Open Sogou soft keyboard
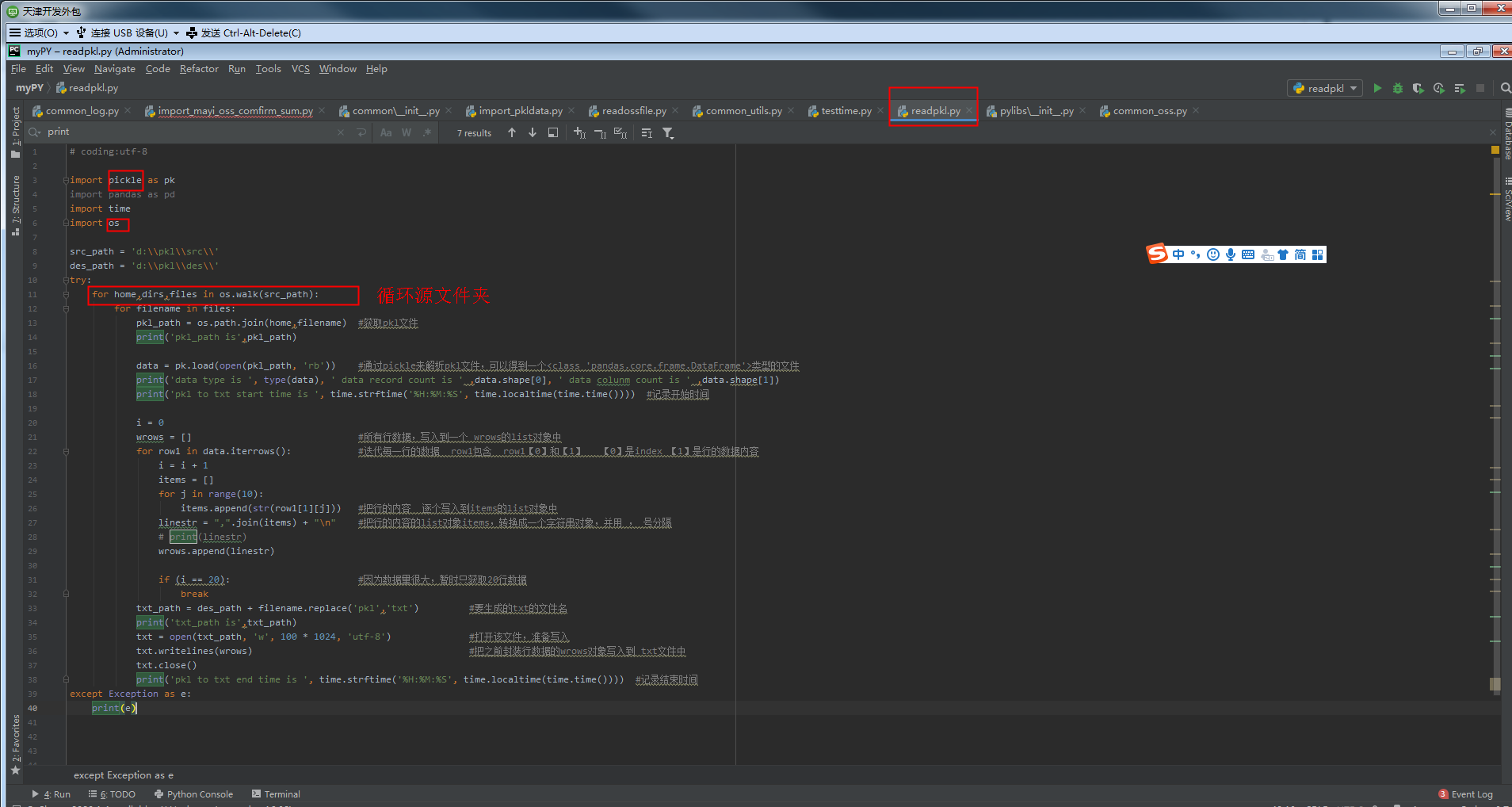Screen dimensions: 1512x807 tap(1248, 254)
